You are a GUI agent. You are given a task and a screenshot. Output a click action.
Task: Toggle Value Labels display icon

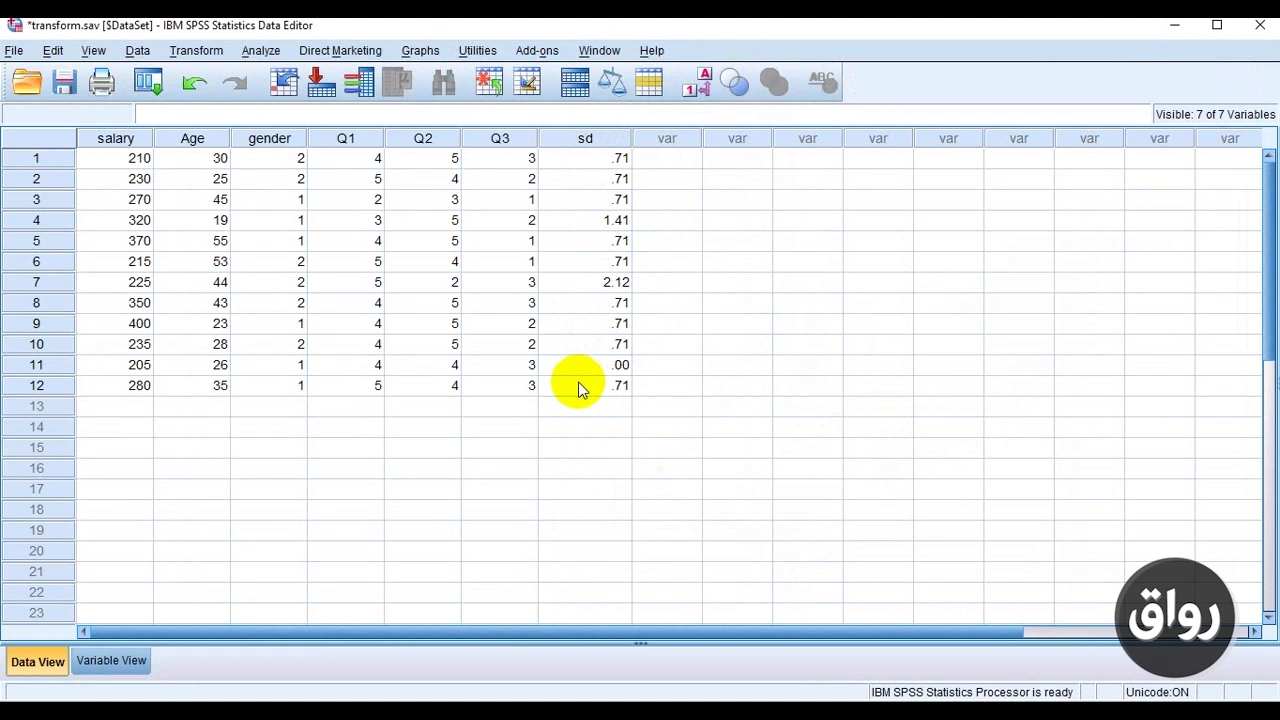coord(697,82)
